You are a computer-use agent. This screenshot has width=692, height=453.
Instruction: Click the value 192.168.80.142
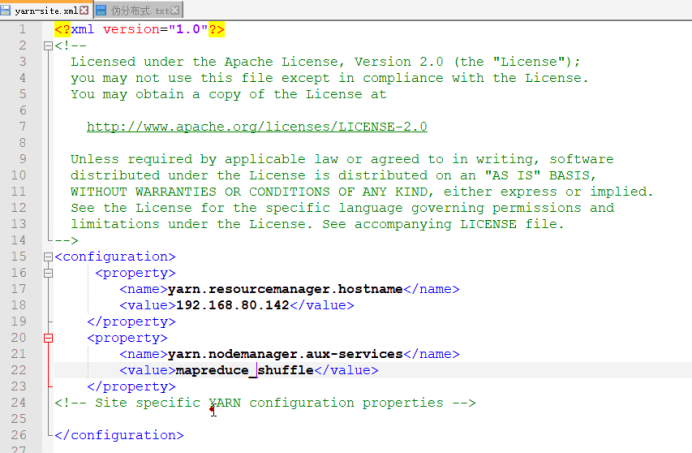(232, 305)
